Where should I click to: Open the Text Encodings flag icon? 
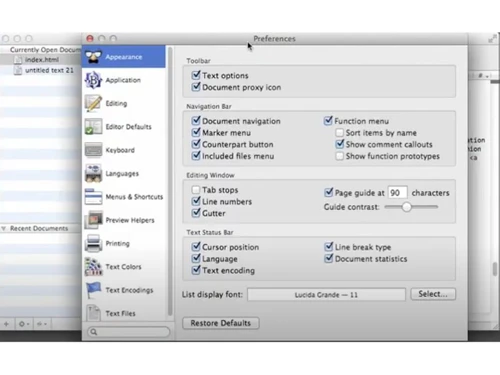tap(94, 290)
